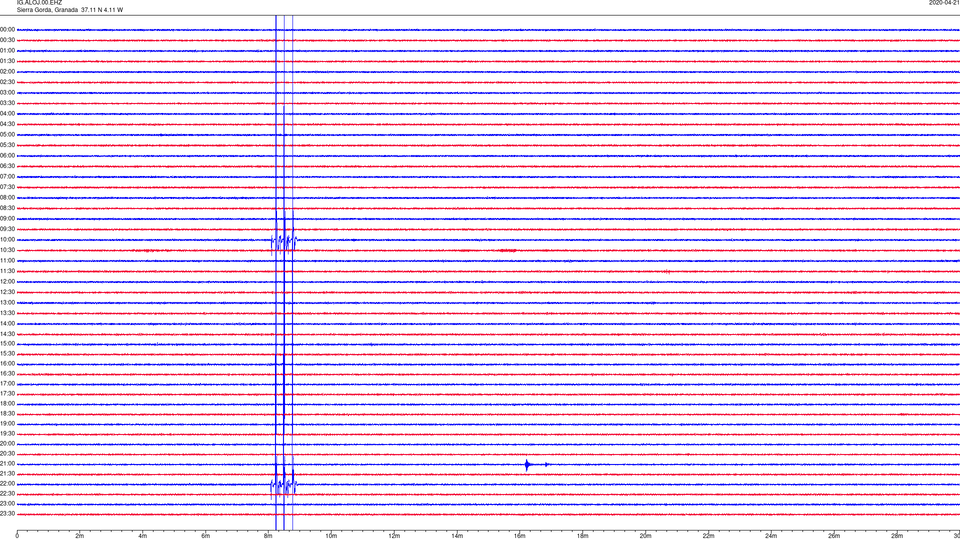Viewport: 960px width, 540px height.
Task: Select the 05:30 trace time label
Action: pos(7,145)
